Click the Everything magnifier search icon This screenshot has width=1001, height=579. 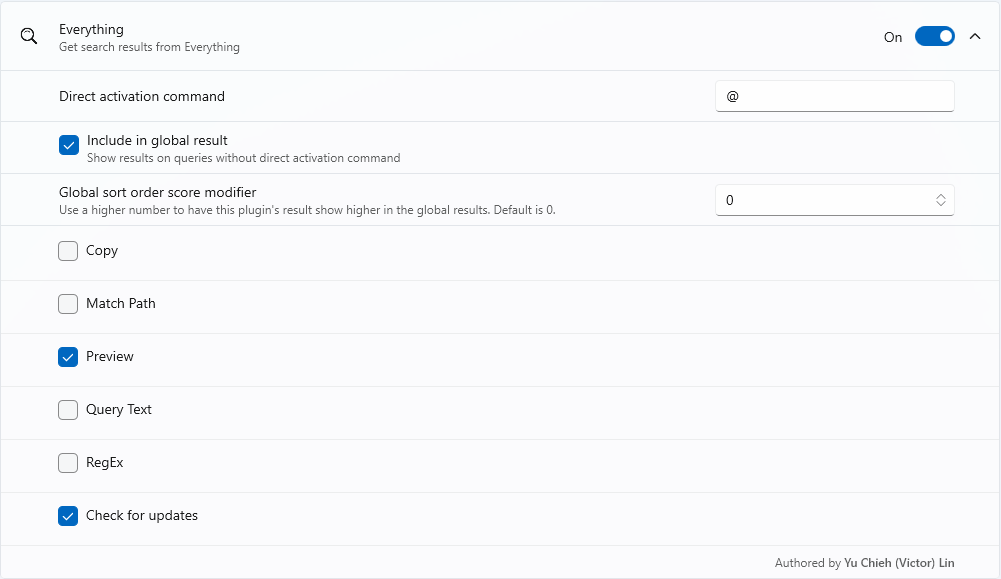(x=28, y=36)
